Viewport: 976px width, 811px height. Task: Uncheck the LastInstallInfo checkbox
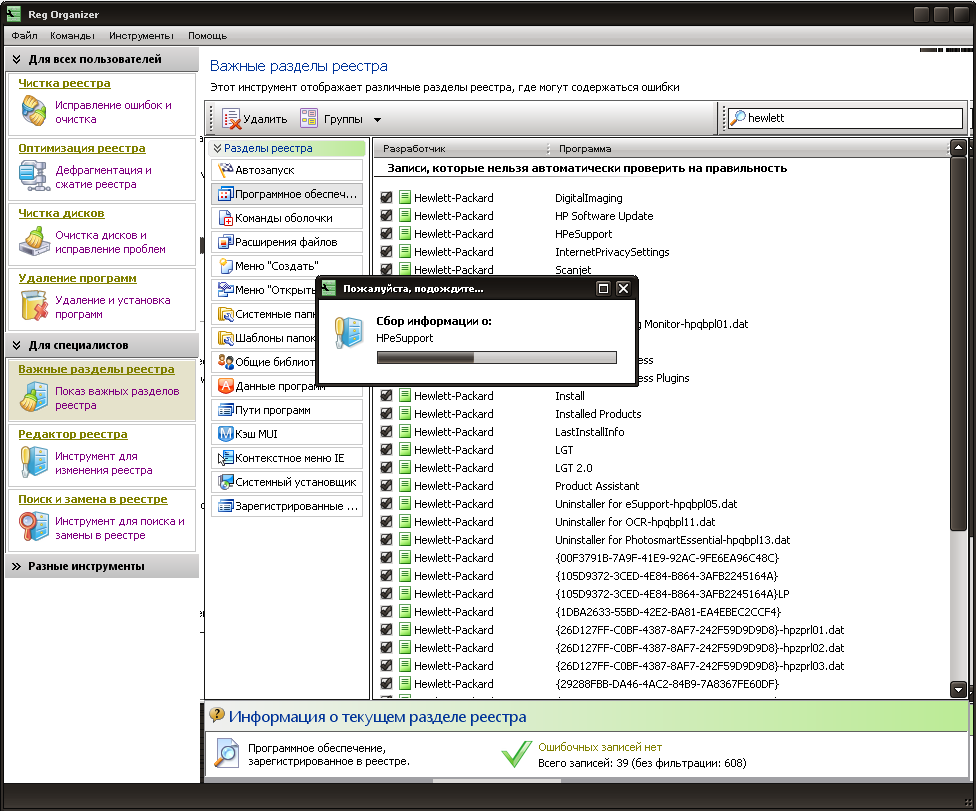(386, 431)
